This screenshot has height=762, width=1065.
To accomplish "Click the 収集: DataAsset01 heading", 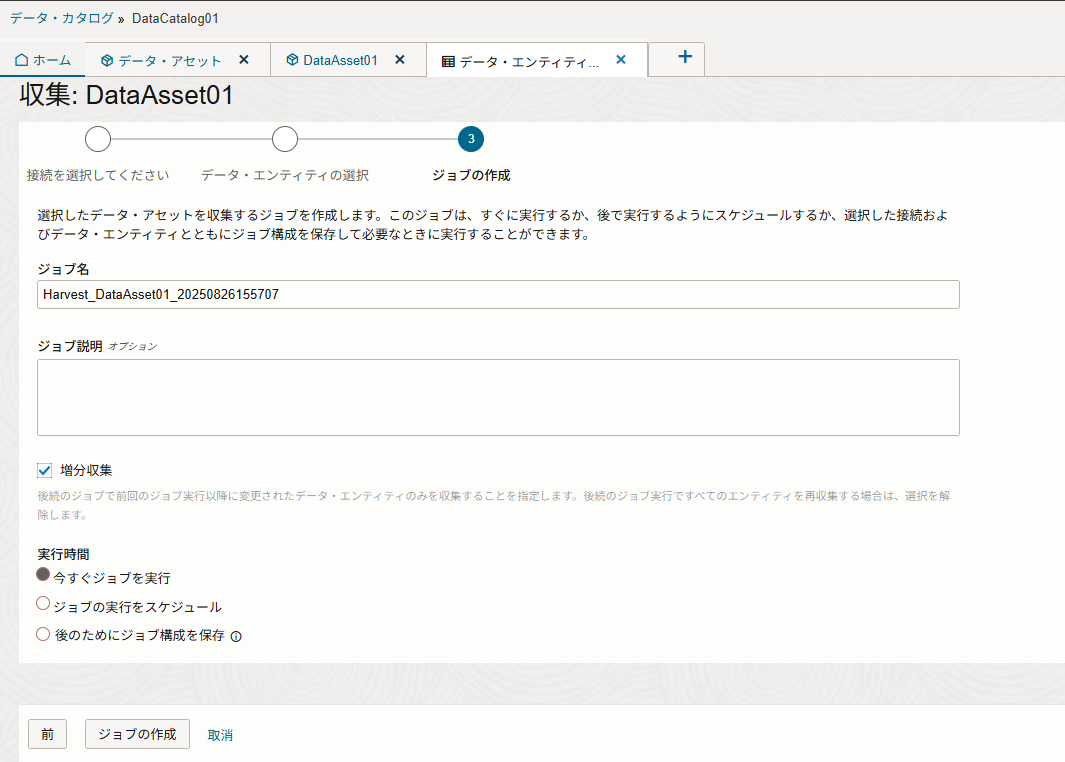I will click(x=126, y=95).
